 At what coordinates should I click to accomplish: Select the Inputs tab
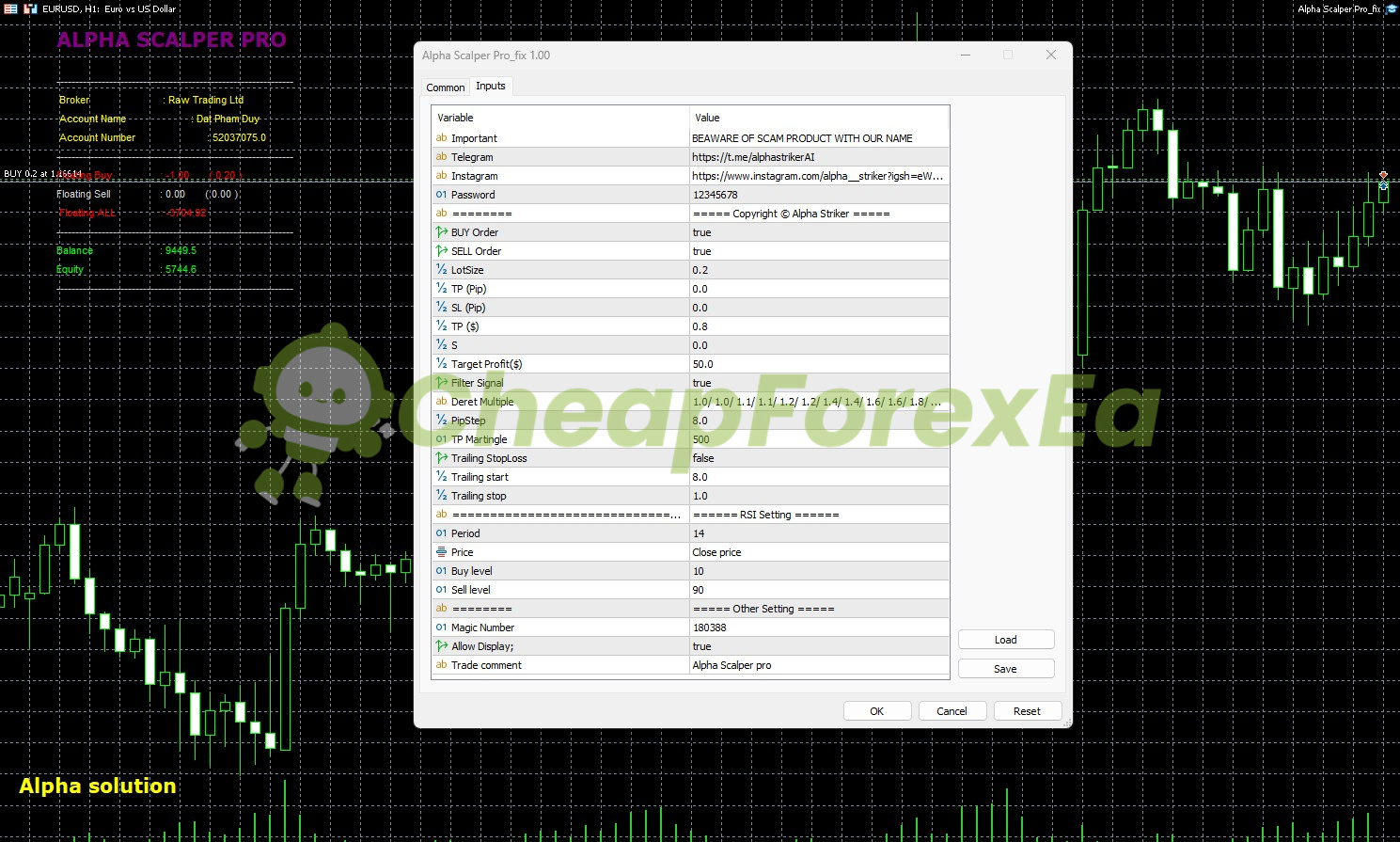[x=491, y=86]
